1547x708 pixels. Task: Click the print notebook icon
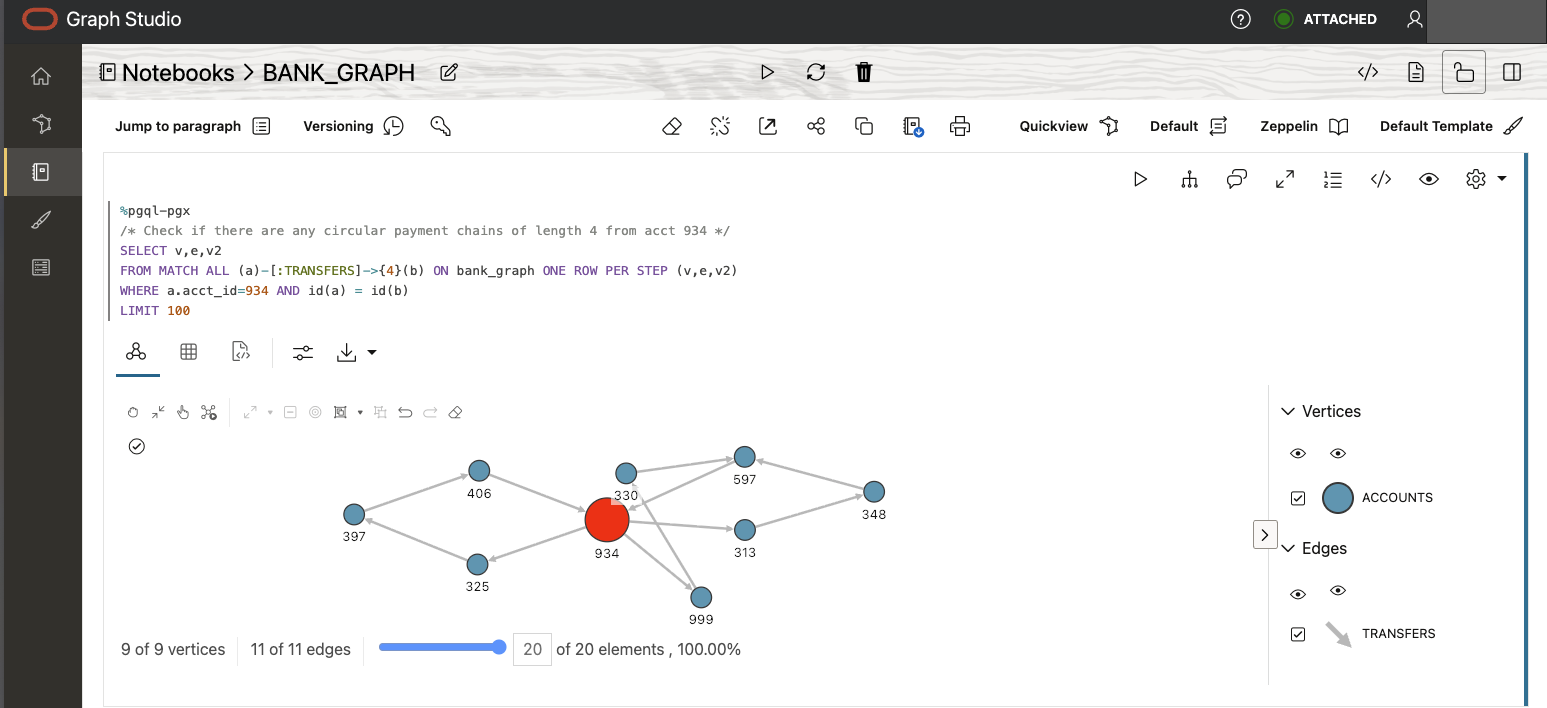pyautogui.click(x=960, y=126)
